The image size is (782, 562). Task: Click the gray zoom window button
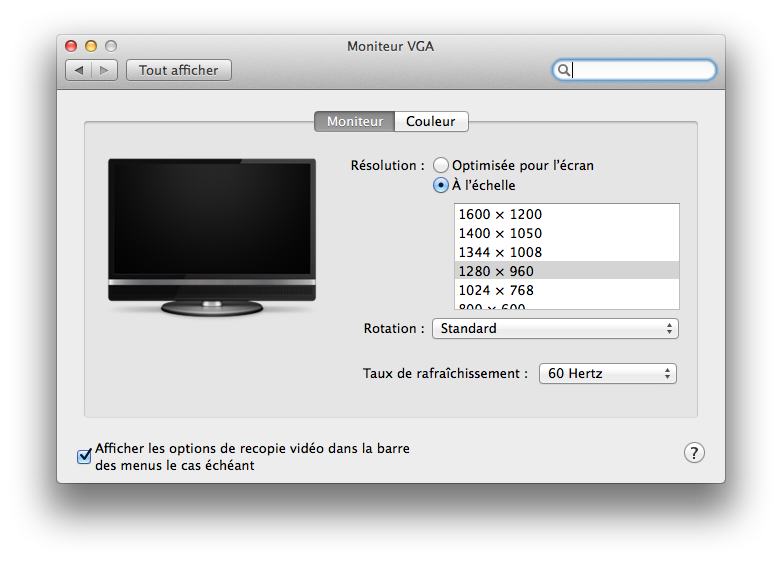point(111,46)
